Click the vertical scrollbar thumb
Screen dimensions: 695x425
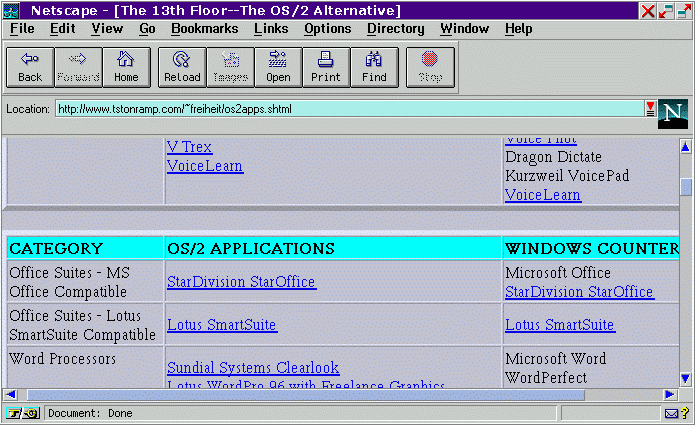(685, 187)
